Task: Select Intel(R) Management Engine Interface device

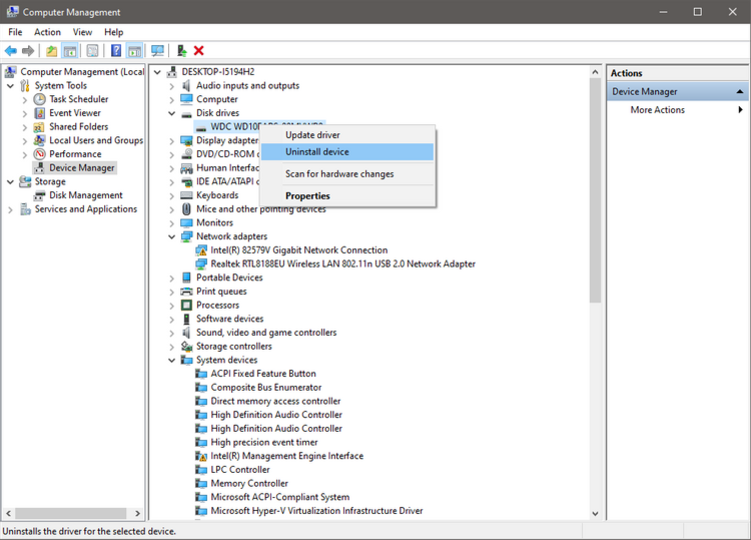Action: [287, 456]
